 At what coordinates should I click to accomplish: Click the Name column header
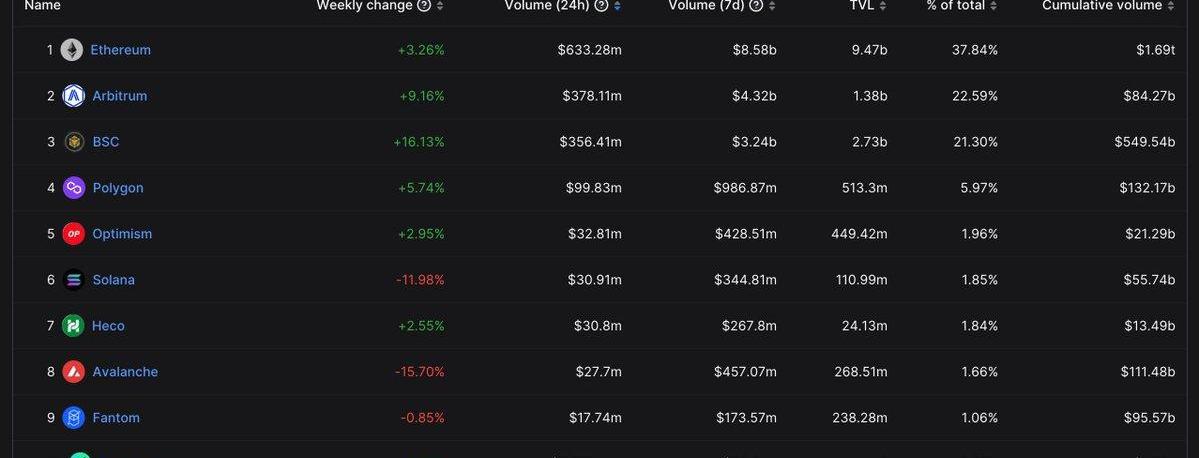pyautogui.click(x=43, y=6)
